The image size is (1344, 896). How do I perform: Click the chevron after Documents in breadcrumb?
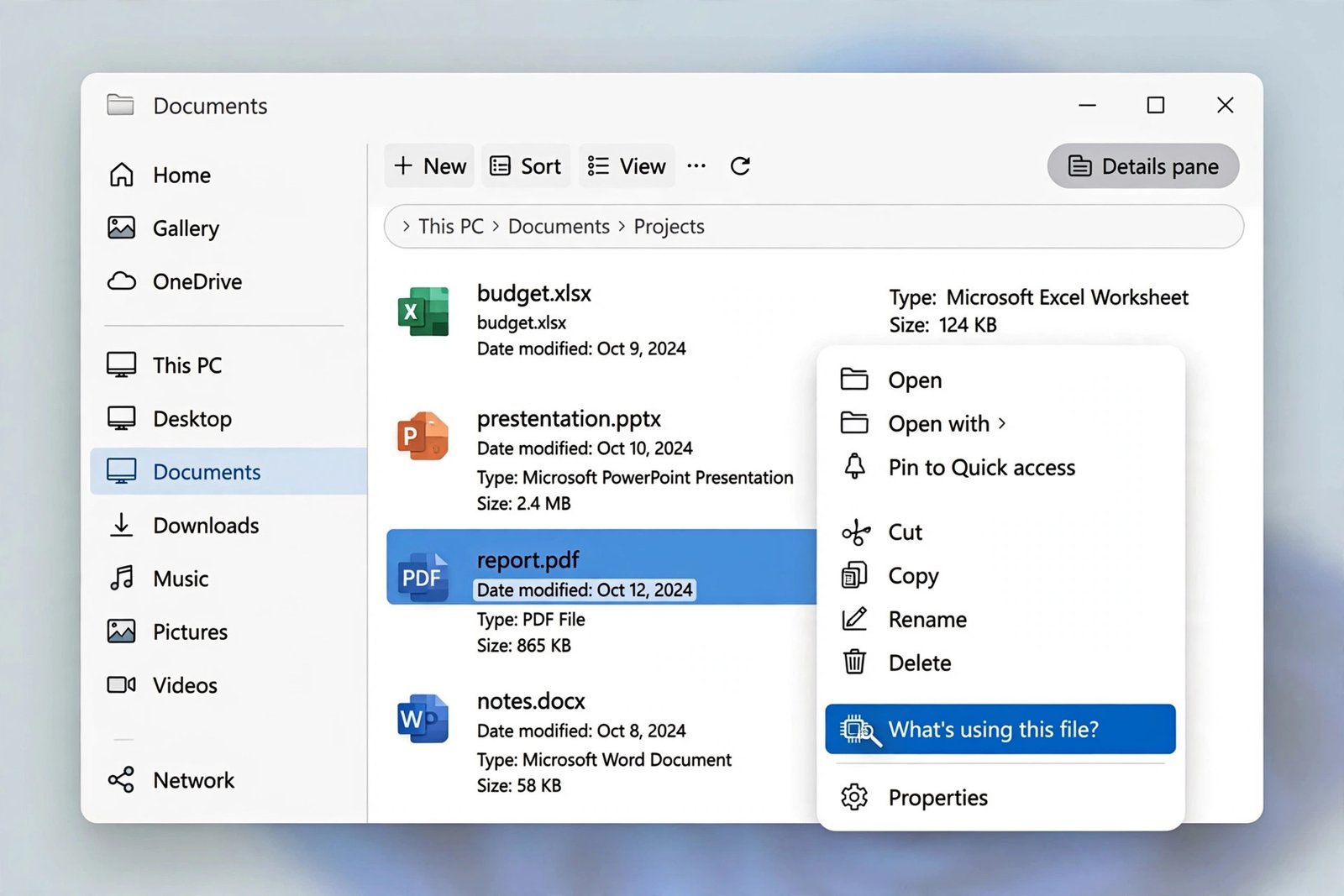coord(622,226)
